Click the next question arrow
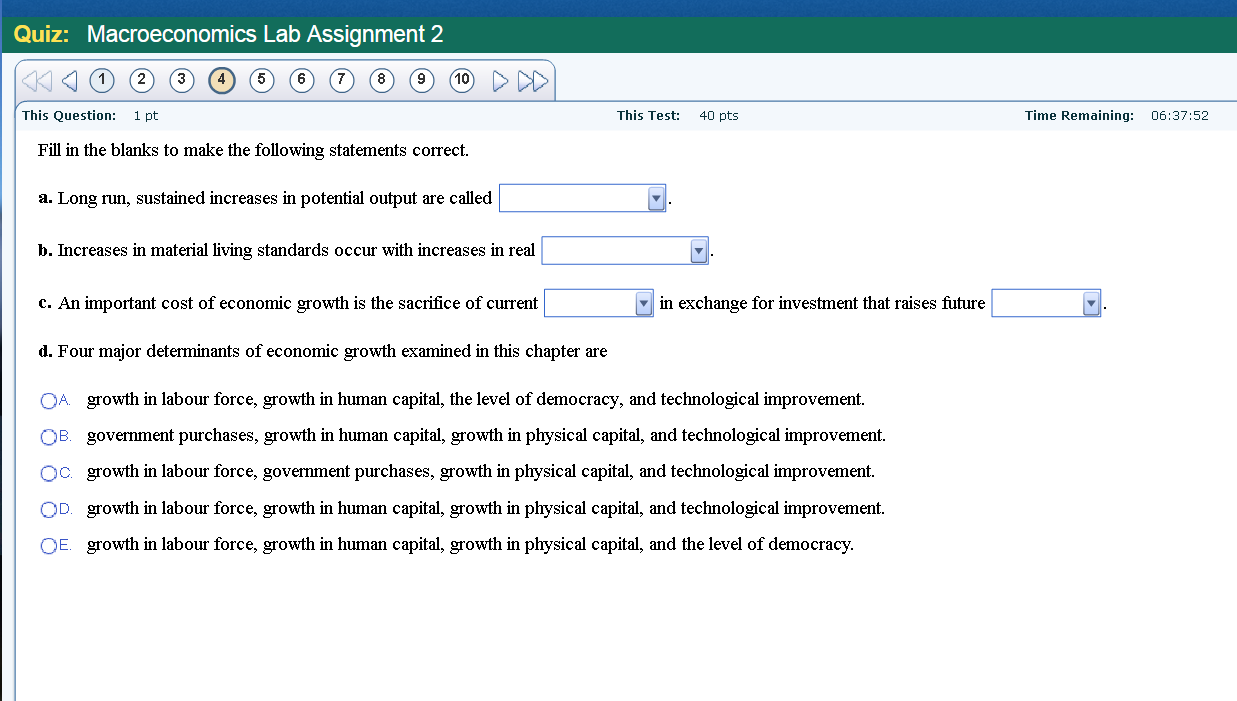1237x701 pixels. (x=501, y=80)
